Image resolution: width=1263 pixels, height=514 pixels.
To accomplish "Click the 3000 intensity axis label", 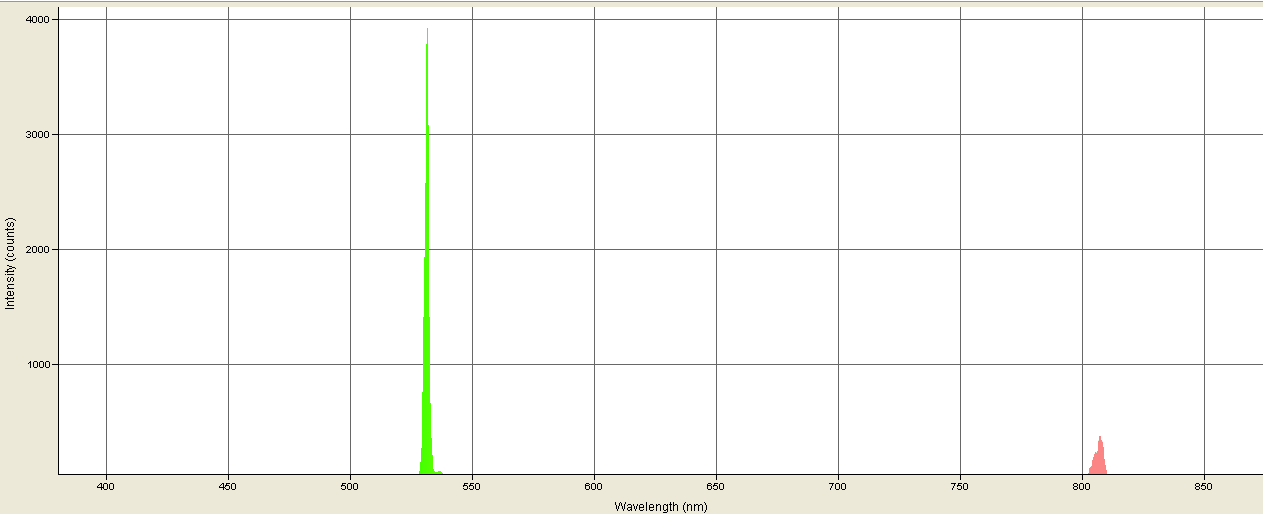I will point(39,135).
